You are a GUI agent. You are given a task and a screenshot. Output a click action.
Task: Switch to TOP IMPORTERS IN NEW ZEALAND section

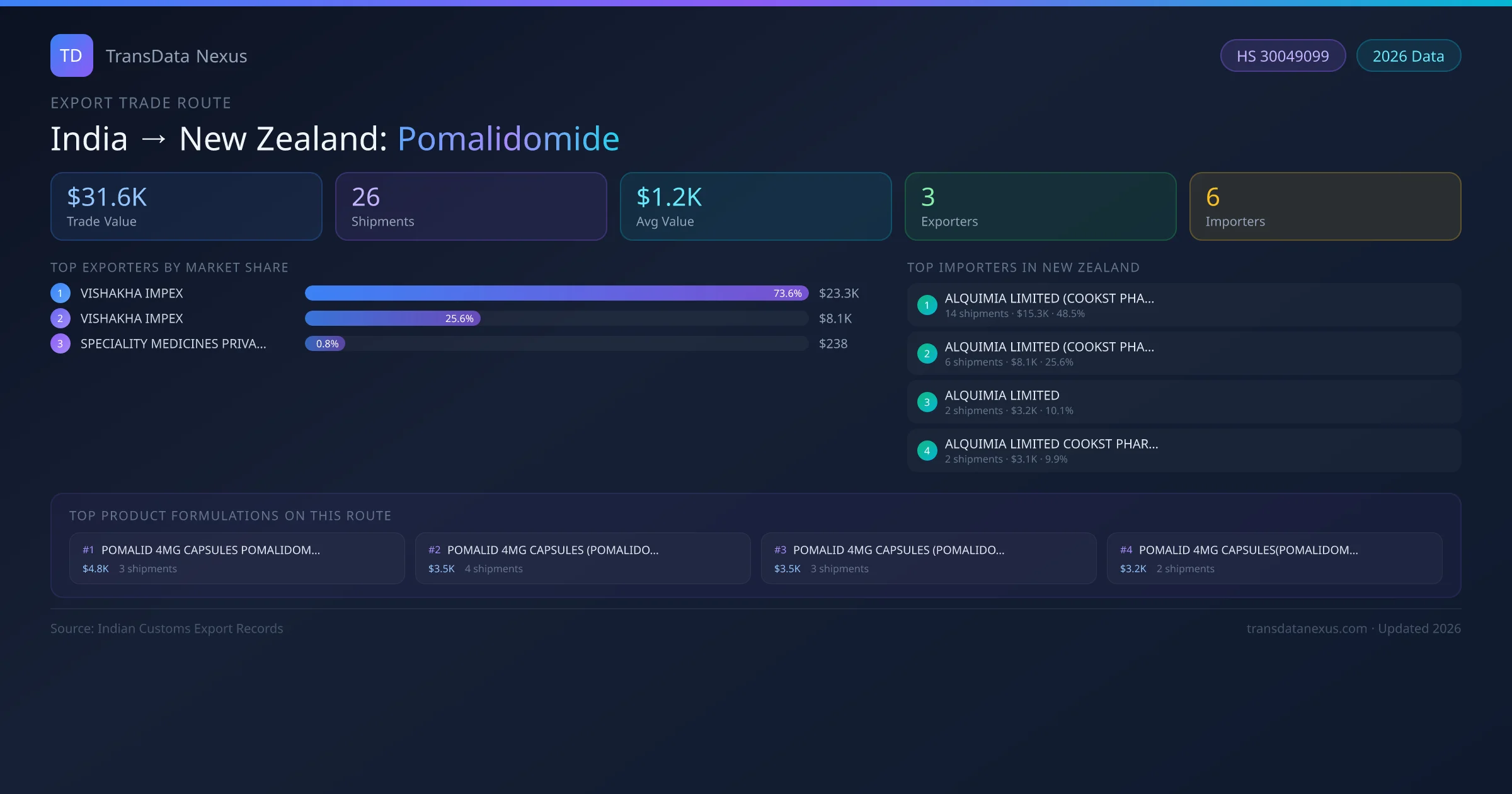(x=1023, y=267)
